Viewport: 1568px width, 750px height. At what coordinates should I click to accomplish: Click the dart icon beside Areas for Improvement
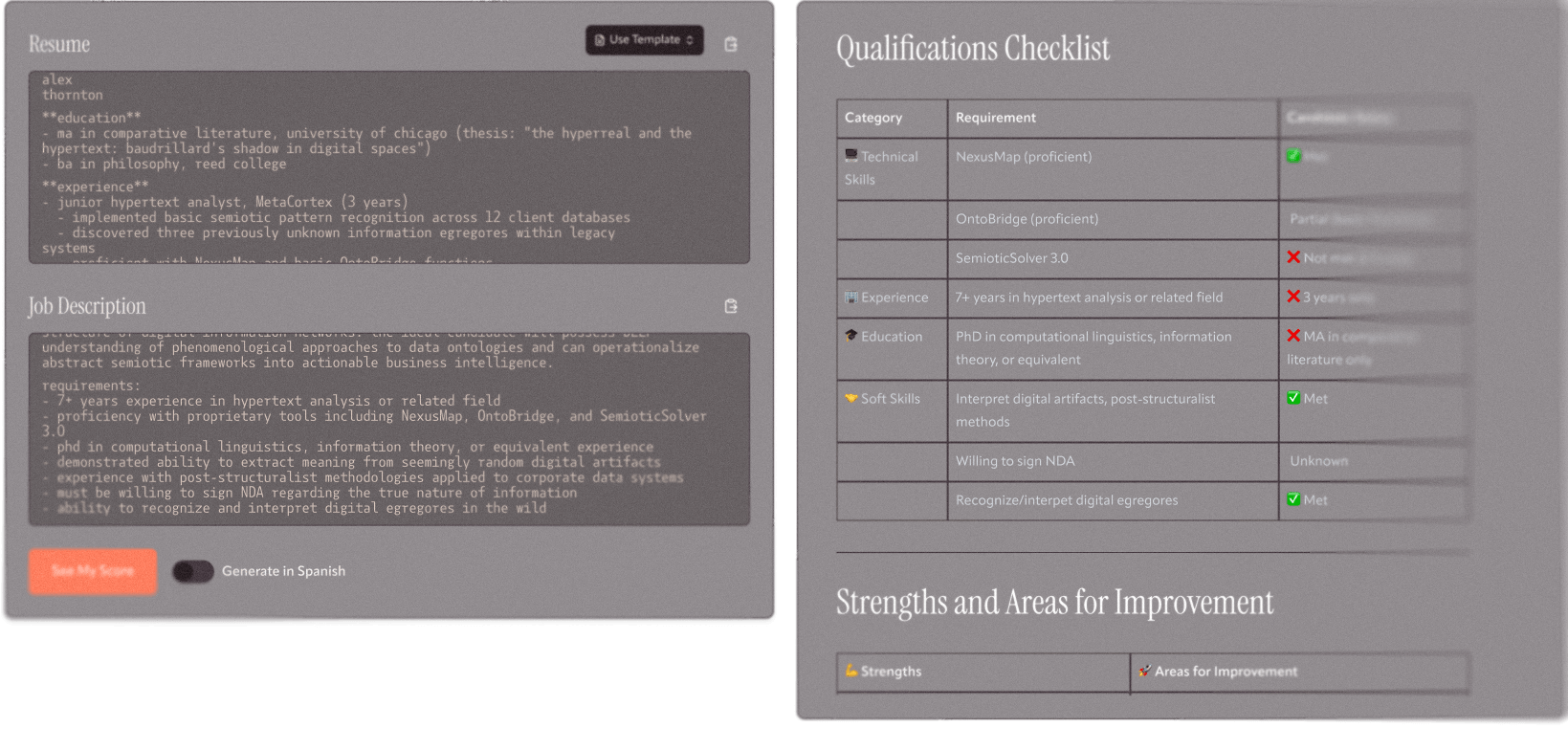point(1144,671)
